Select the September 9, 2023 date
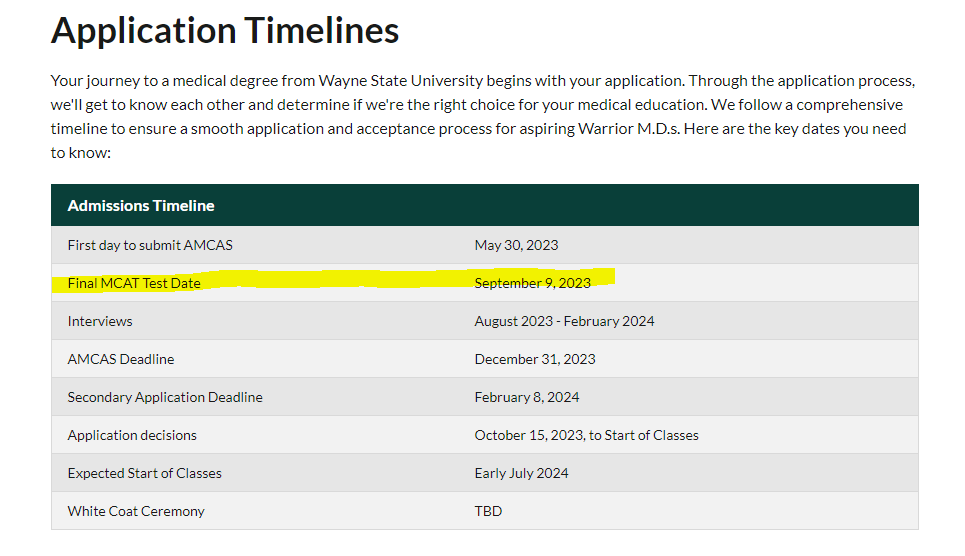 pos(532,283)
